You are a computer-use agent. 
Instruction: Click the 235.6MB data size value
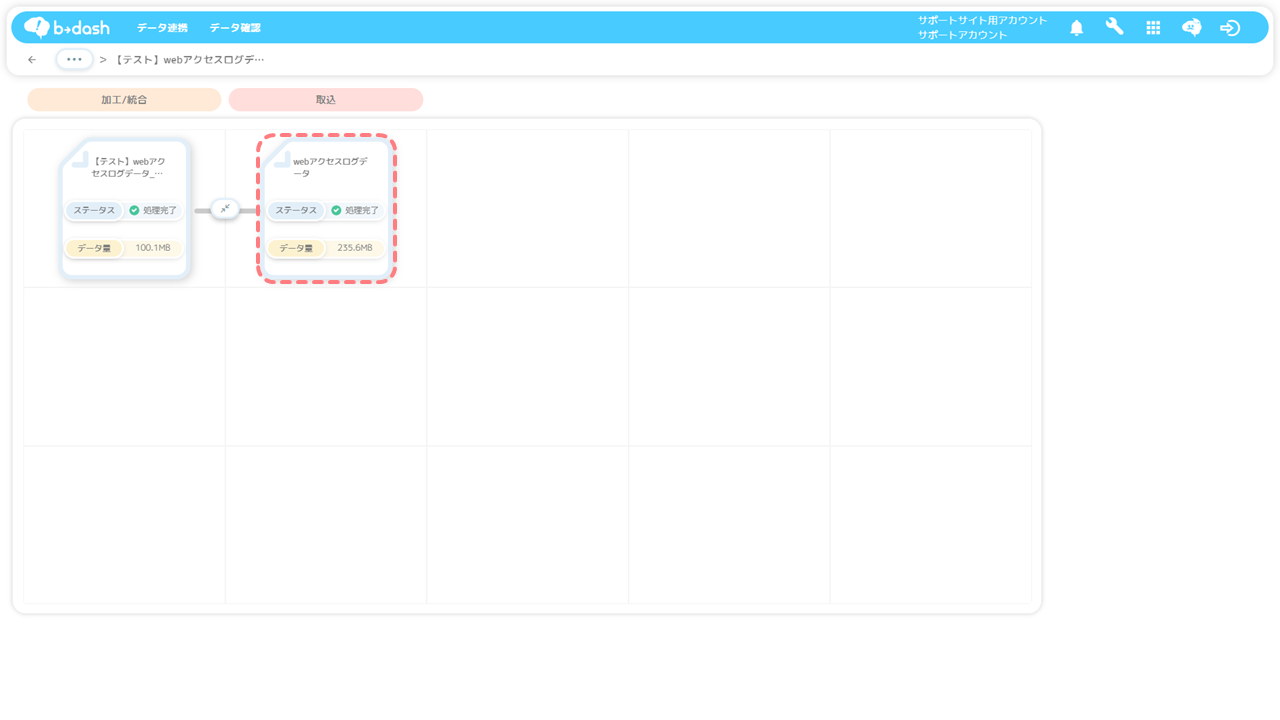[x=355, y=248]
